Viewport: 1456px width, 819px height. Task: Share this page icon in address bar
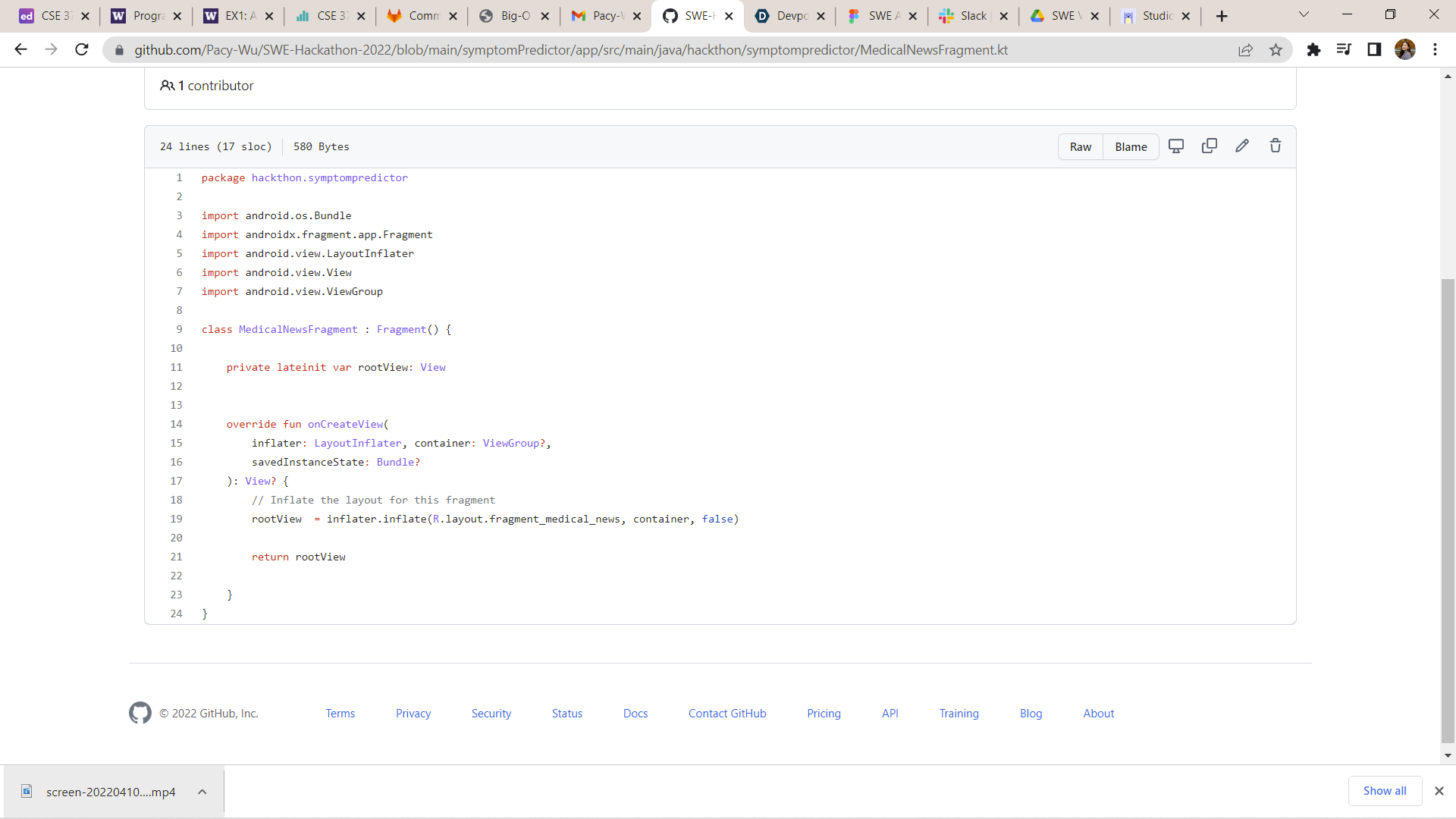pos(1245,50)
